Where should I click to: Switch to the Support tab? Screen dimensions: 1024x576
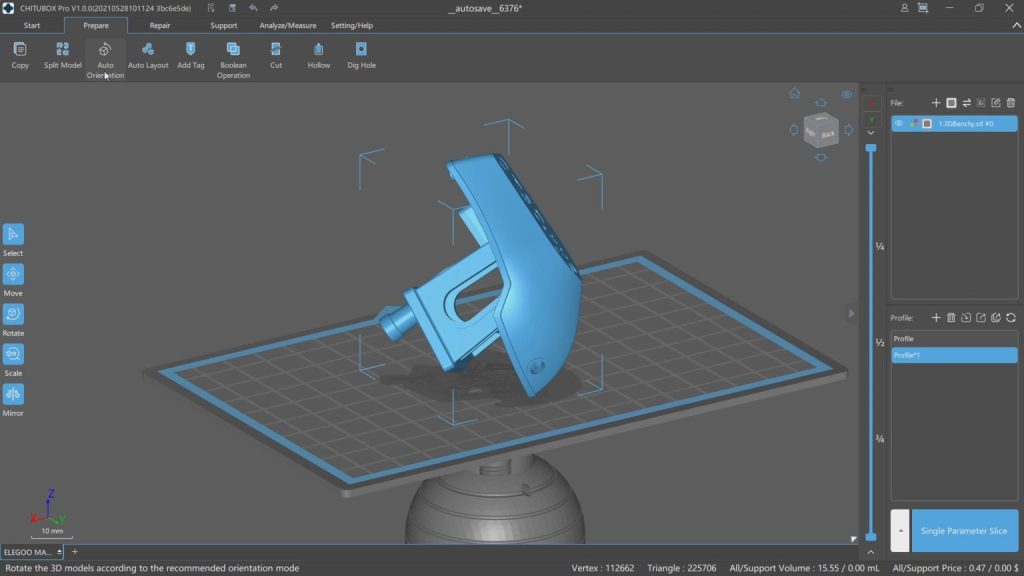pyautogui.click(x=223, y=25)
